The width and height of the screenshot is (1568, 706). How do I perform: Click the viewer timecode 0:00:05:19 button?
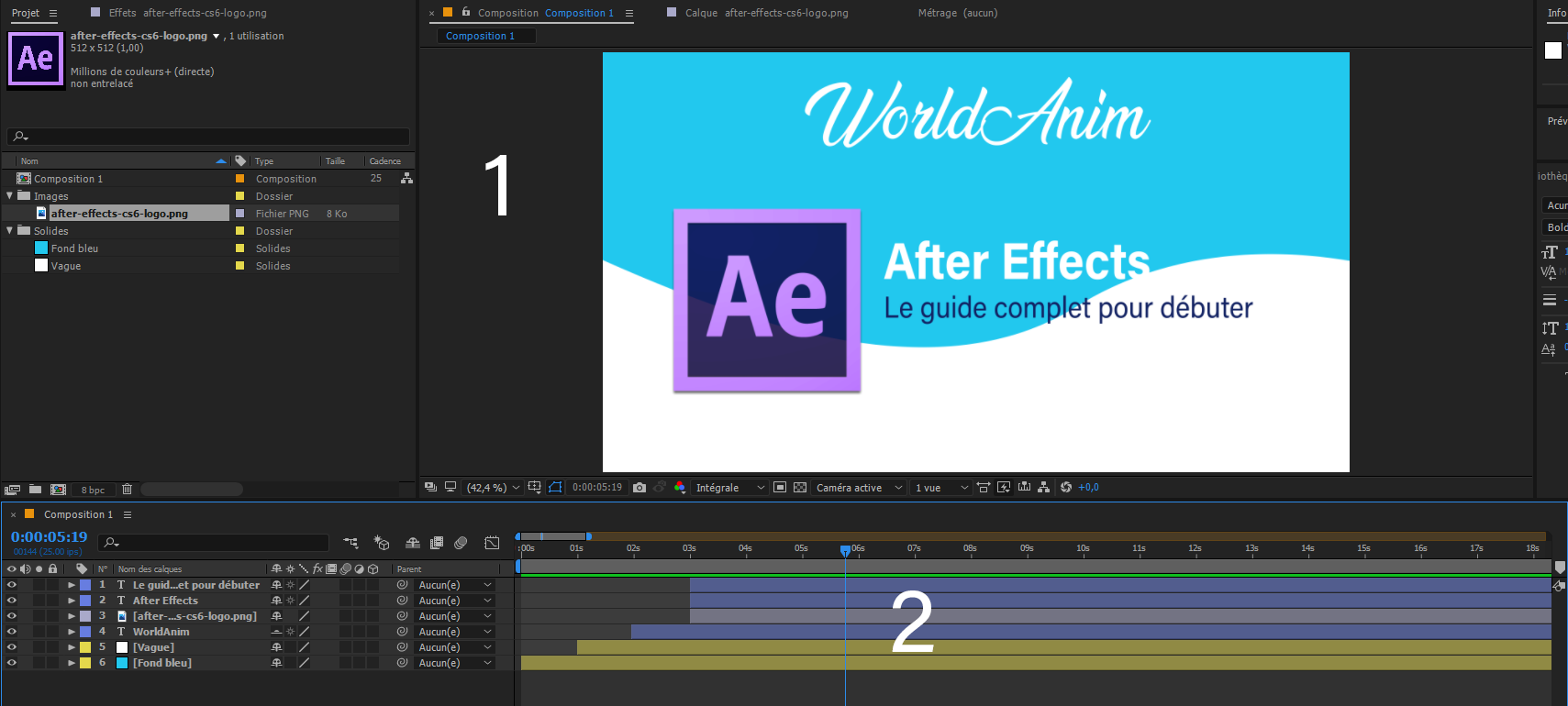tap(597, 488)
